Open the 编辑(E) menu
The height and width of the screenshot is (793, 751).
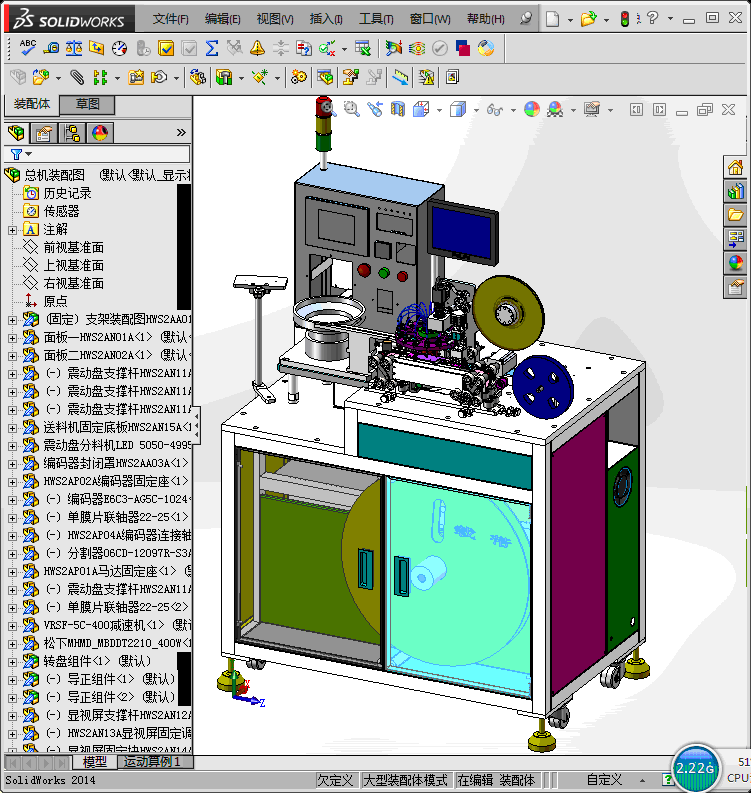click(x=223, y=19)
